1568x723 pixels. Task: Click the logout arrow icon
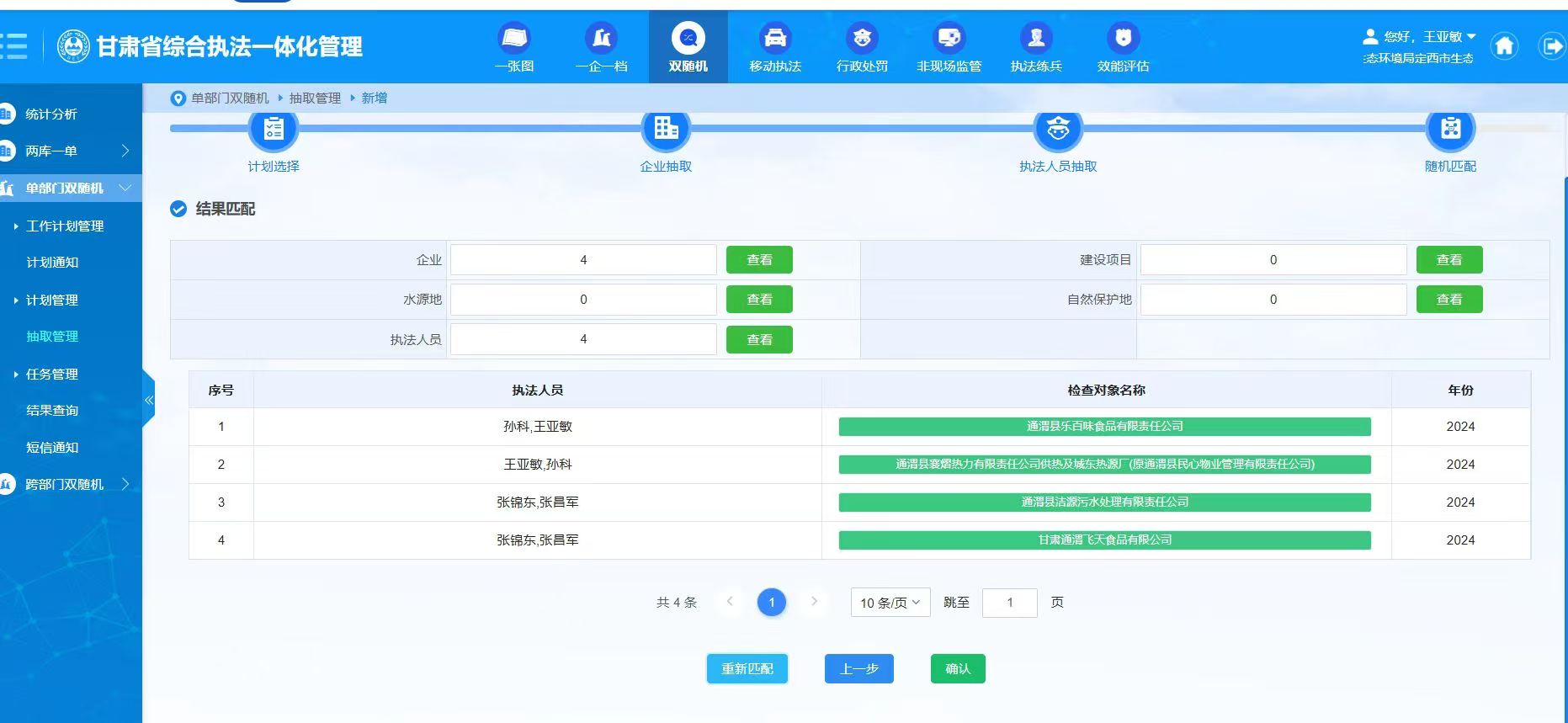1550,45
